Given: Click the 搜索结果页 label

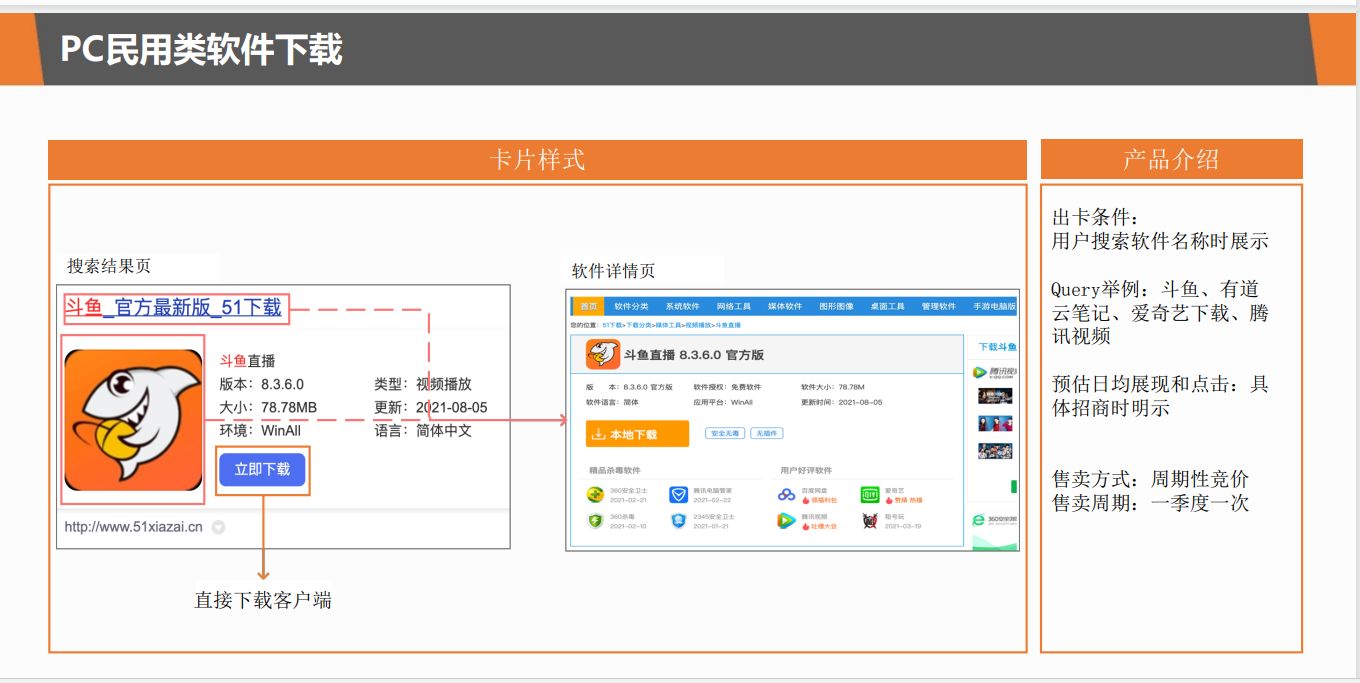Looking at the screenshot, I should pos(109,266).
